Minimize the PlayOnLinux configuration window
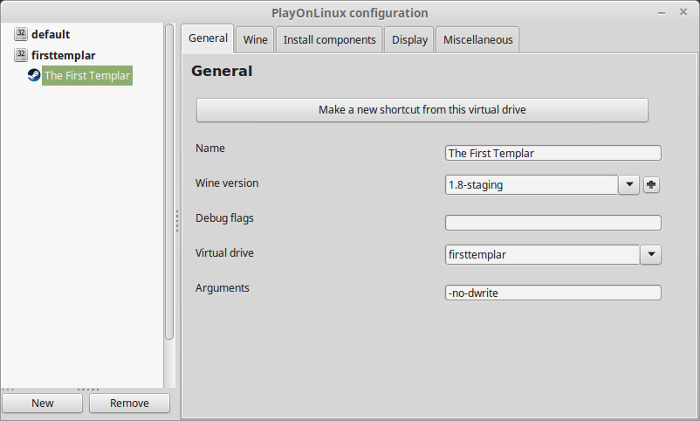 [x=662, y=13]
